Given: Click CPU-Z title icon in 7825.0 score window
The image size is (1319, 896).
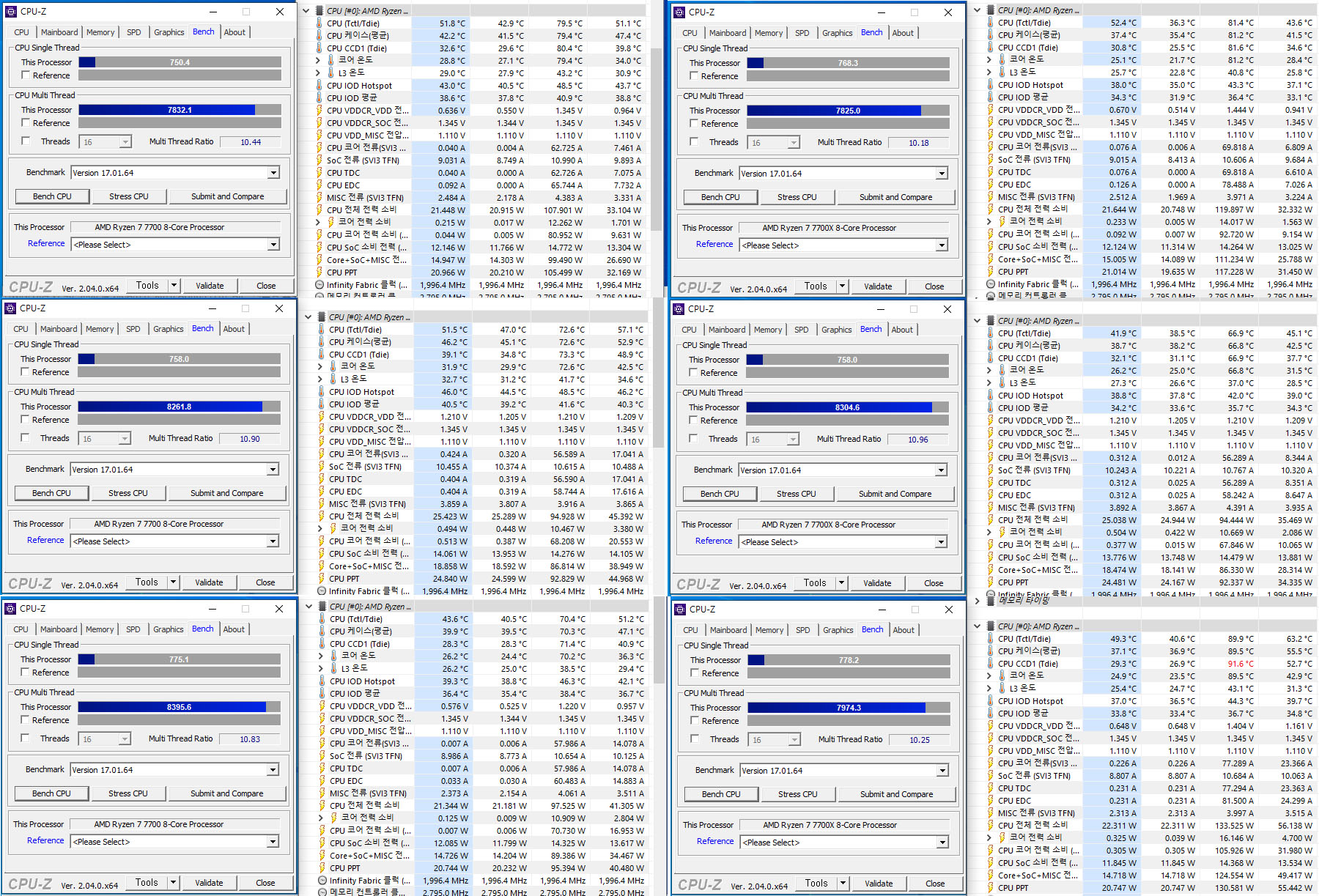Looking at the screenshot, I should 679,12.
